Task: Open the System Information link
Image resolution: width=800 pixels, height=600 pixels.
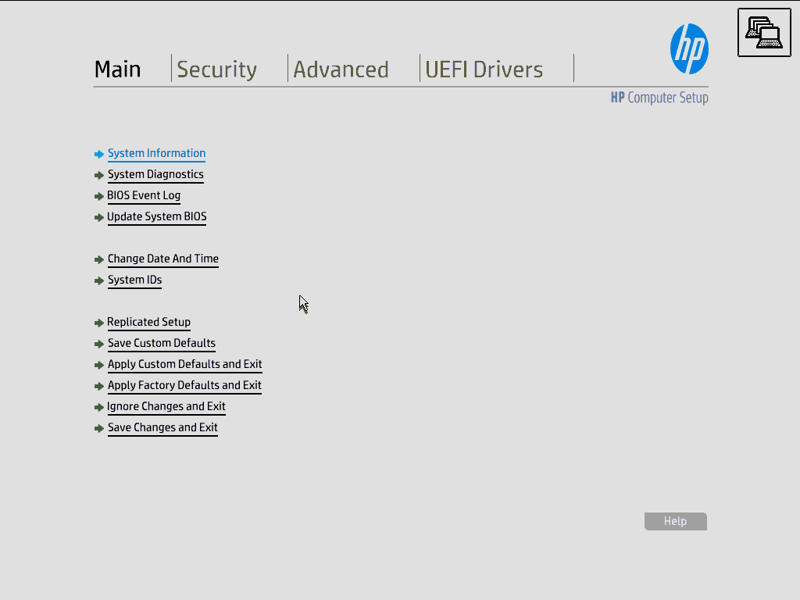Action: (x=156, y=153)
